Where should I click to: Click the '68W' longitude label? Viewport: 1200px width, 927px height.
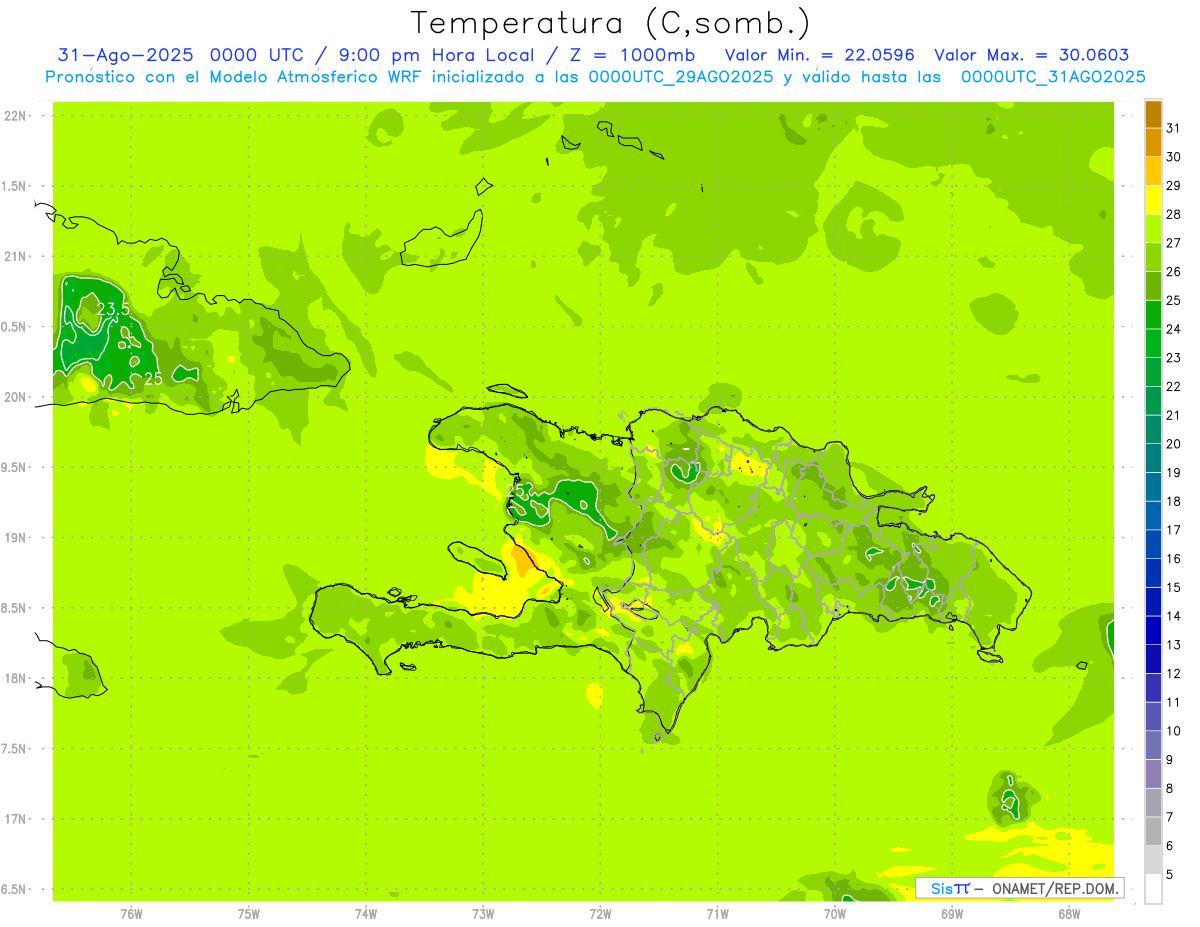pyautogui.click(x=1068, y=913)
